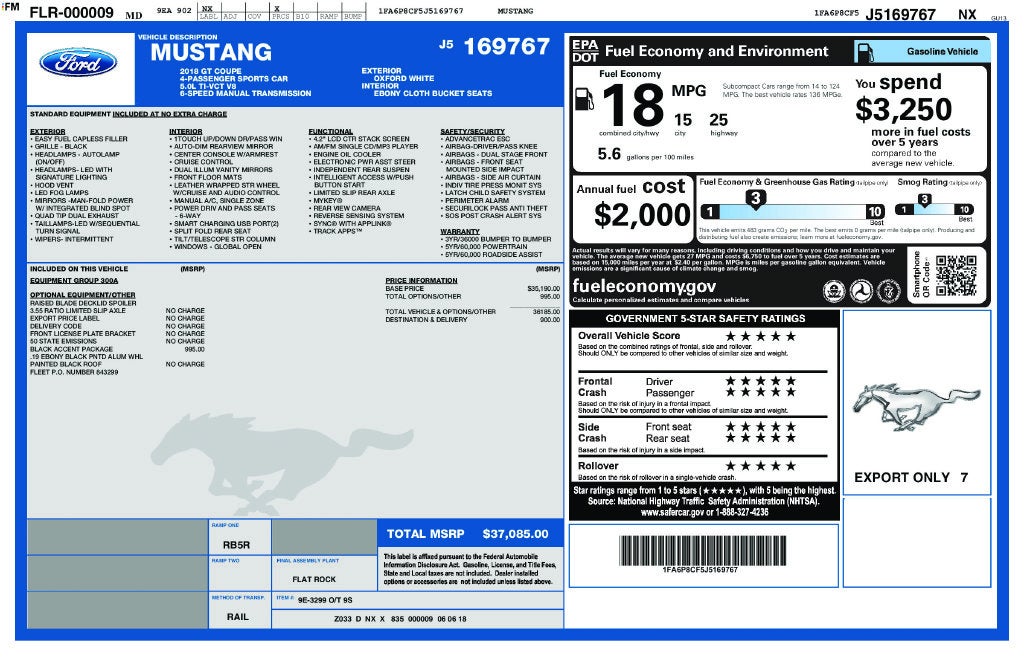Select the $3,250 fuel cost figure
The image size is (1024, 663).
904,109
